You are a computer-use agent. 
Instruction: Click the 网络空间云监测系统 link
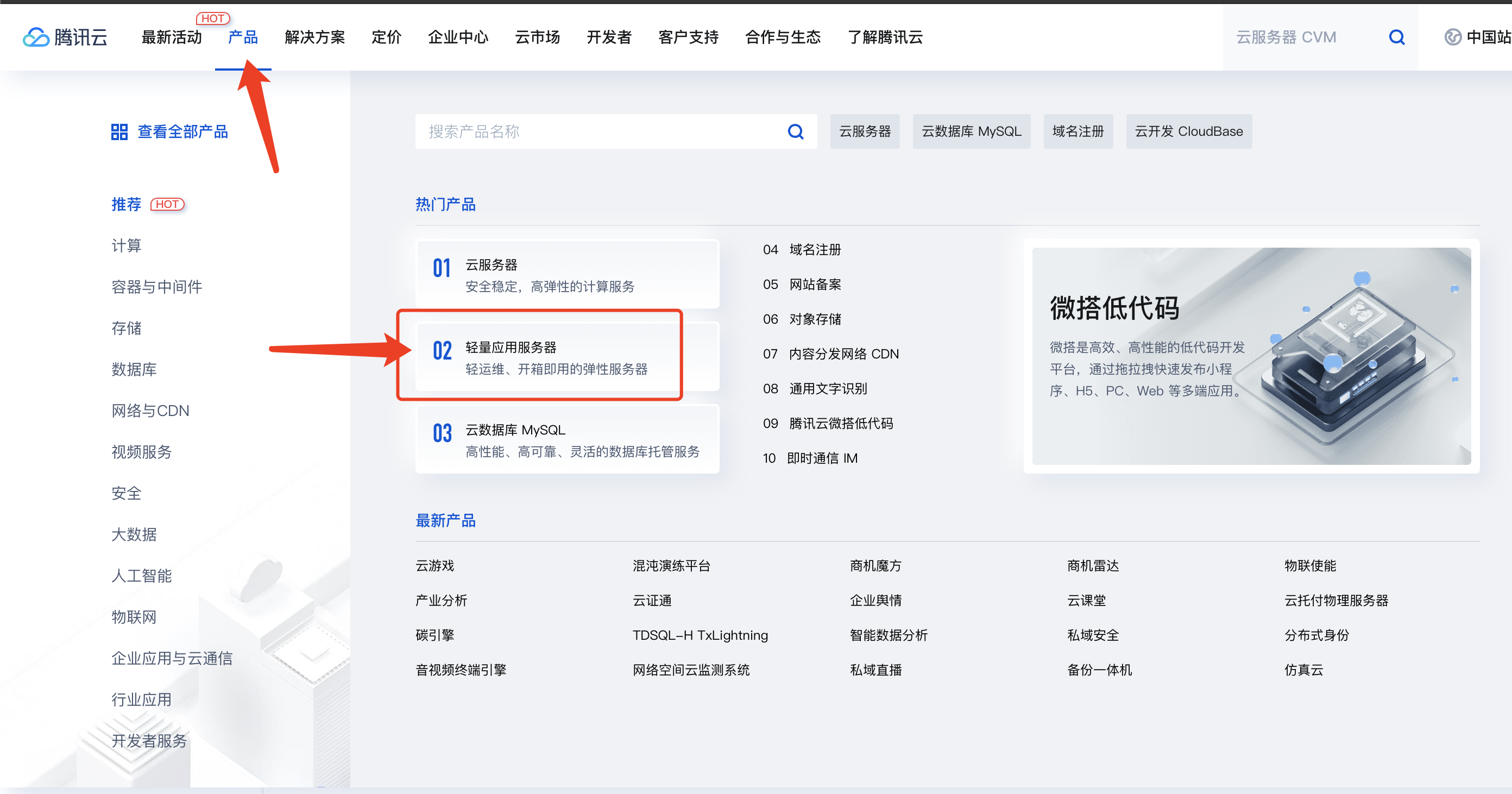tap(691, 670)
